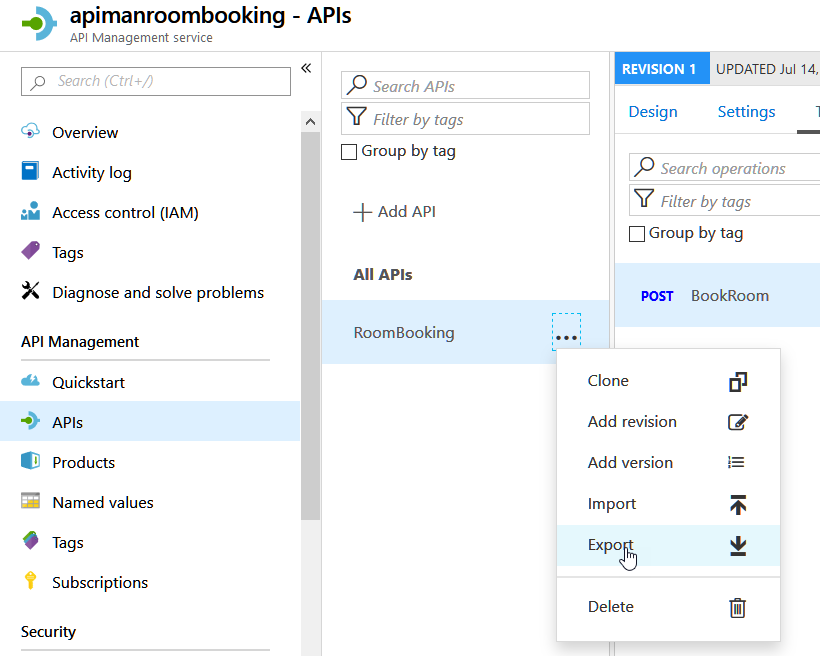The image size is (820, 656).
Task: Select APIs in the API Management menu
Action: coord(70,421)
